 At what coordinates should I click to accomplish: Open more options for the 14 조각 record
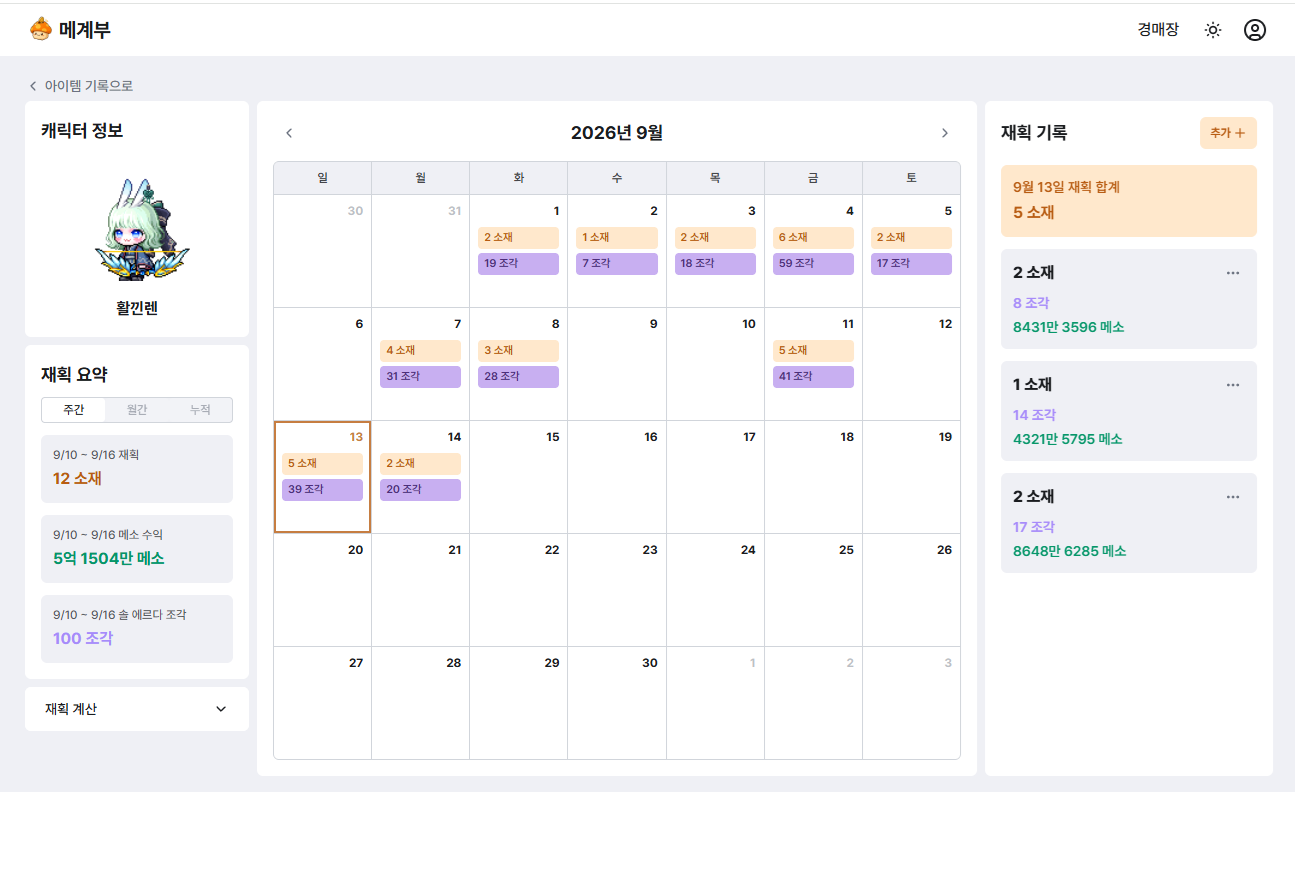[1233, 385]
